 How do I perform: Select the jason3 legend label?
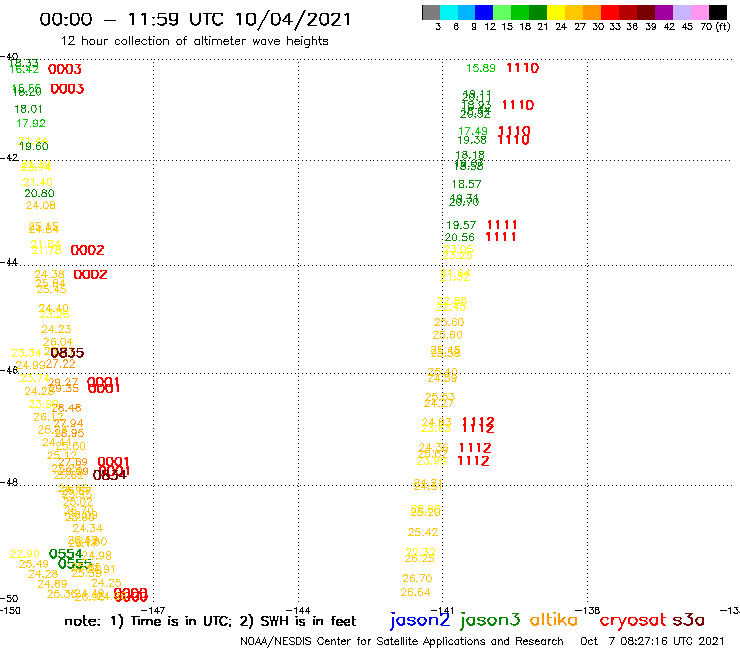(490, 620)
